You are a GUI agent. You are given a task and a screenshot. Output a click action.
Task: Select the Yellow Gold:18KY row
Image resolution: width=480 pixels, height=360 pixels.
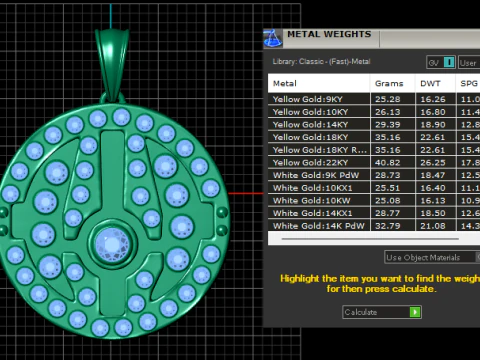tap(374, 137)
